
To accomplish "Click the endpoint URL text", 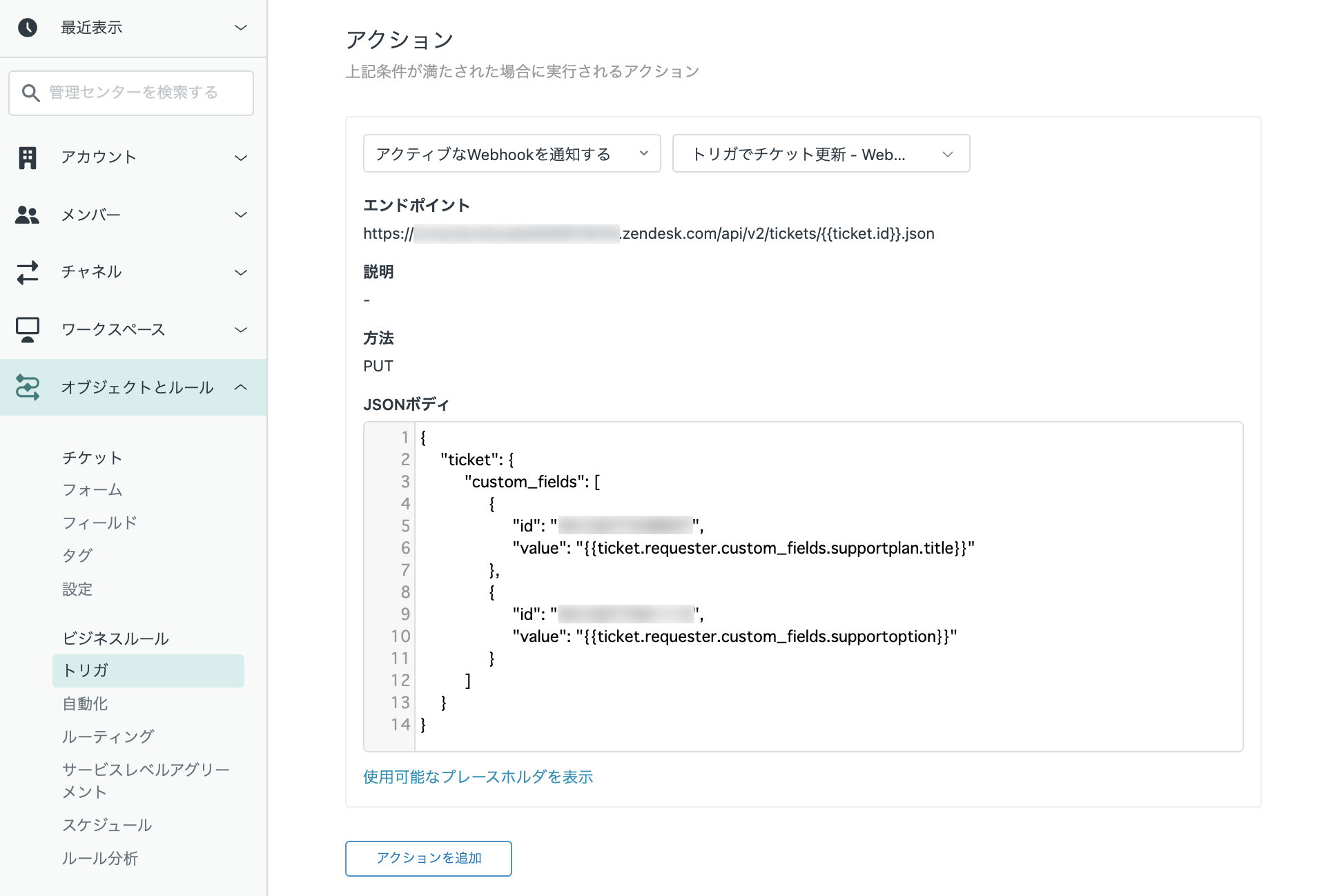I will (649, 234).
